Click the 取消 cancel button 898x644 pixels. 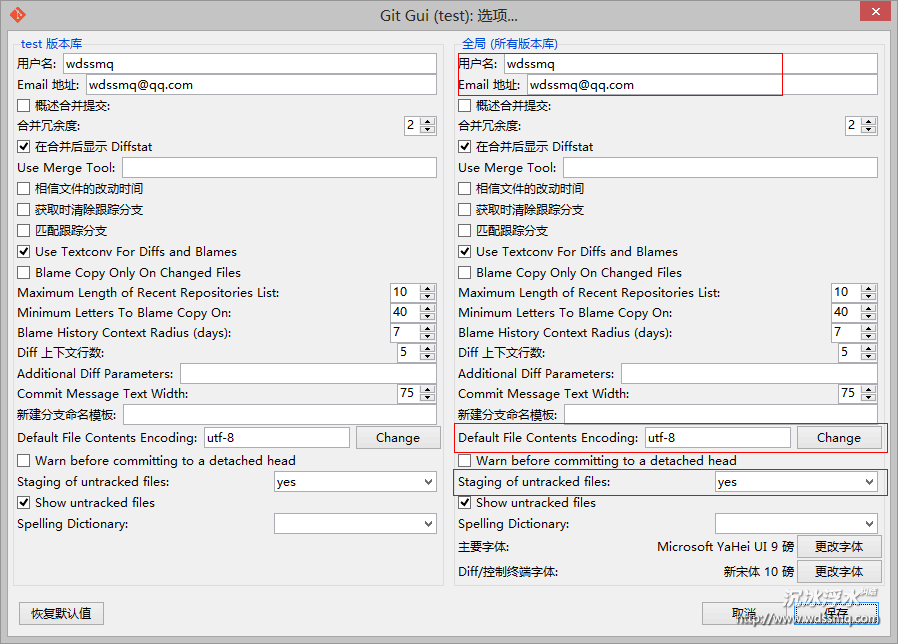coord(744,613)
